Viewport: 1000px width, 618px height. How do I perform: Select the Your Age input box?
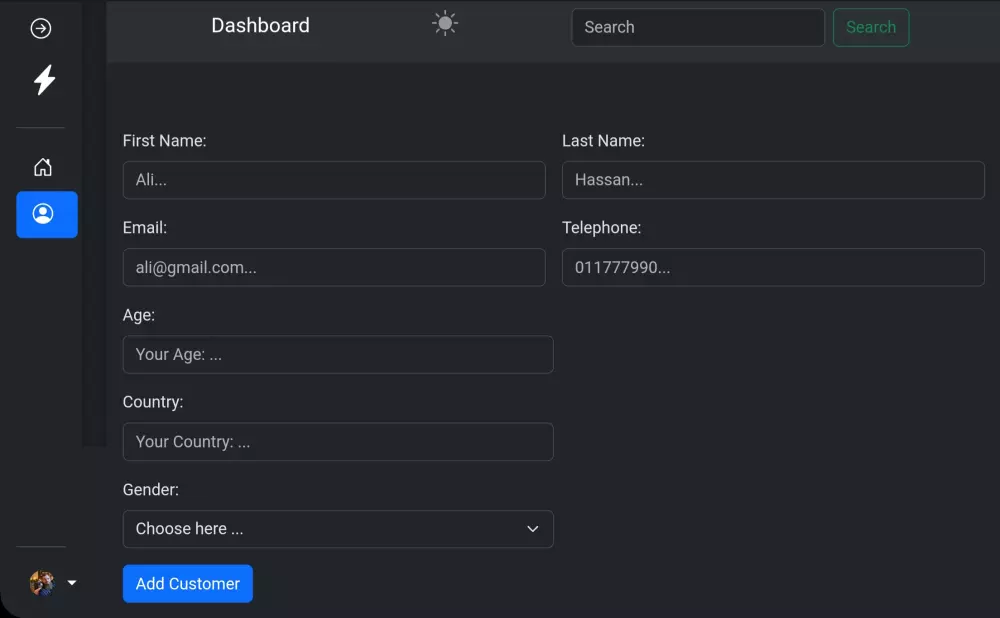[338, 354]
